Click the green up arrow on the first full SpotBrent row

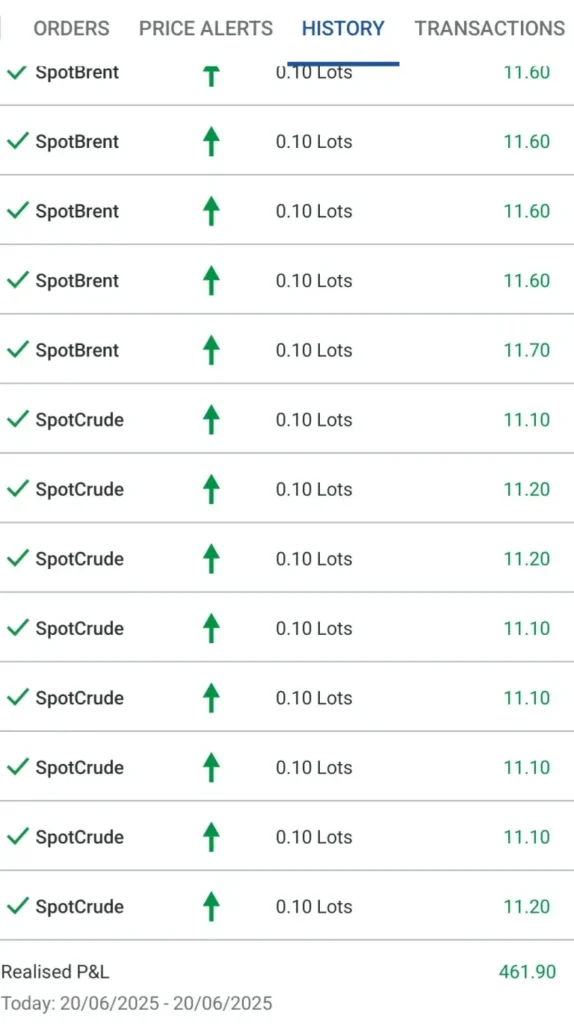(211, 142)
